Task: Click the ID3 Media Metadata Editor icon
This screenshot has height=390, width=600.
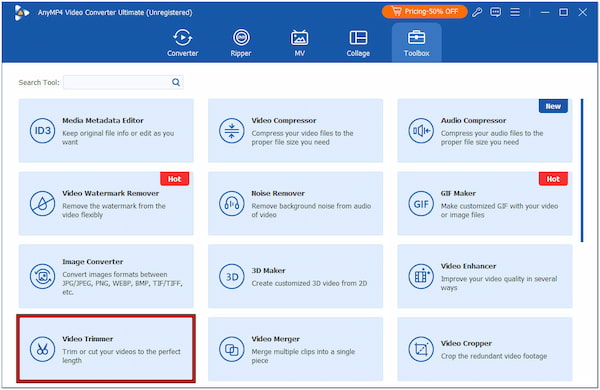Action: tap(42, 131)
